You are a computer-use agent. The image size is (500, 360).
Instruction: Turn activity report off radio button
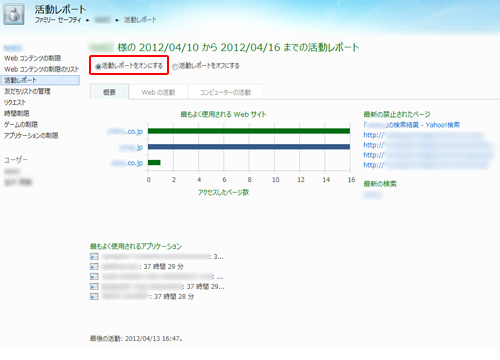pos(175,67)
